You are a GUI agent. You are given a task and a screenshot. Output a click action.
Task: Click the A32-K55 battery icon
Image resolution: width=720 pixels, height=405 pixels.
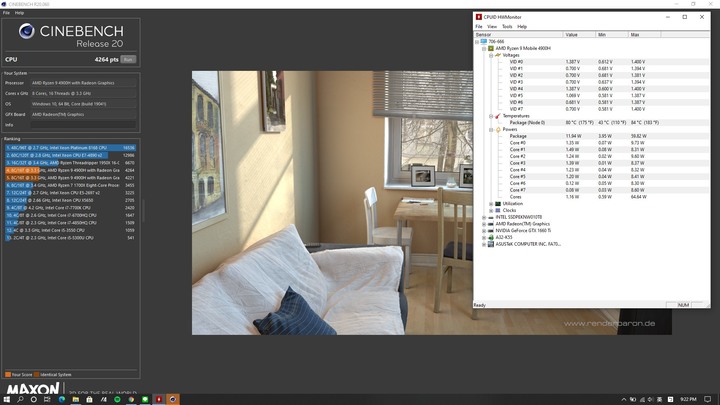click(491, 237)
